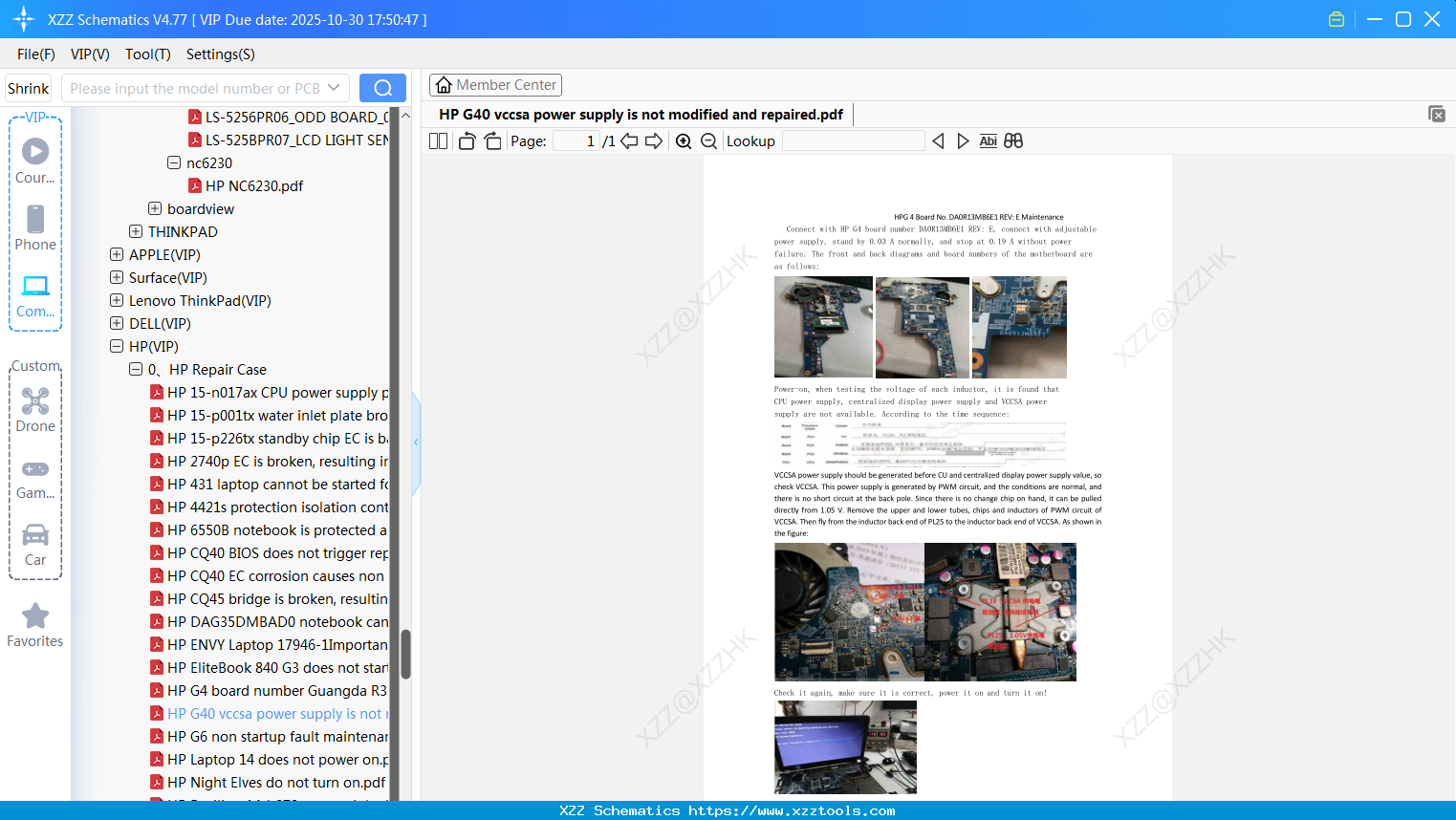Expand the boardview folder
Image resolution: width=1456 pixels, height=820 pixels.
155,208
